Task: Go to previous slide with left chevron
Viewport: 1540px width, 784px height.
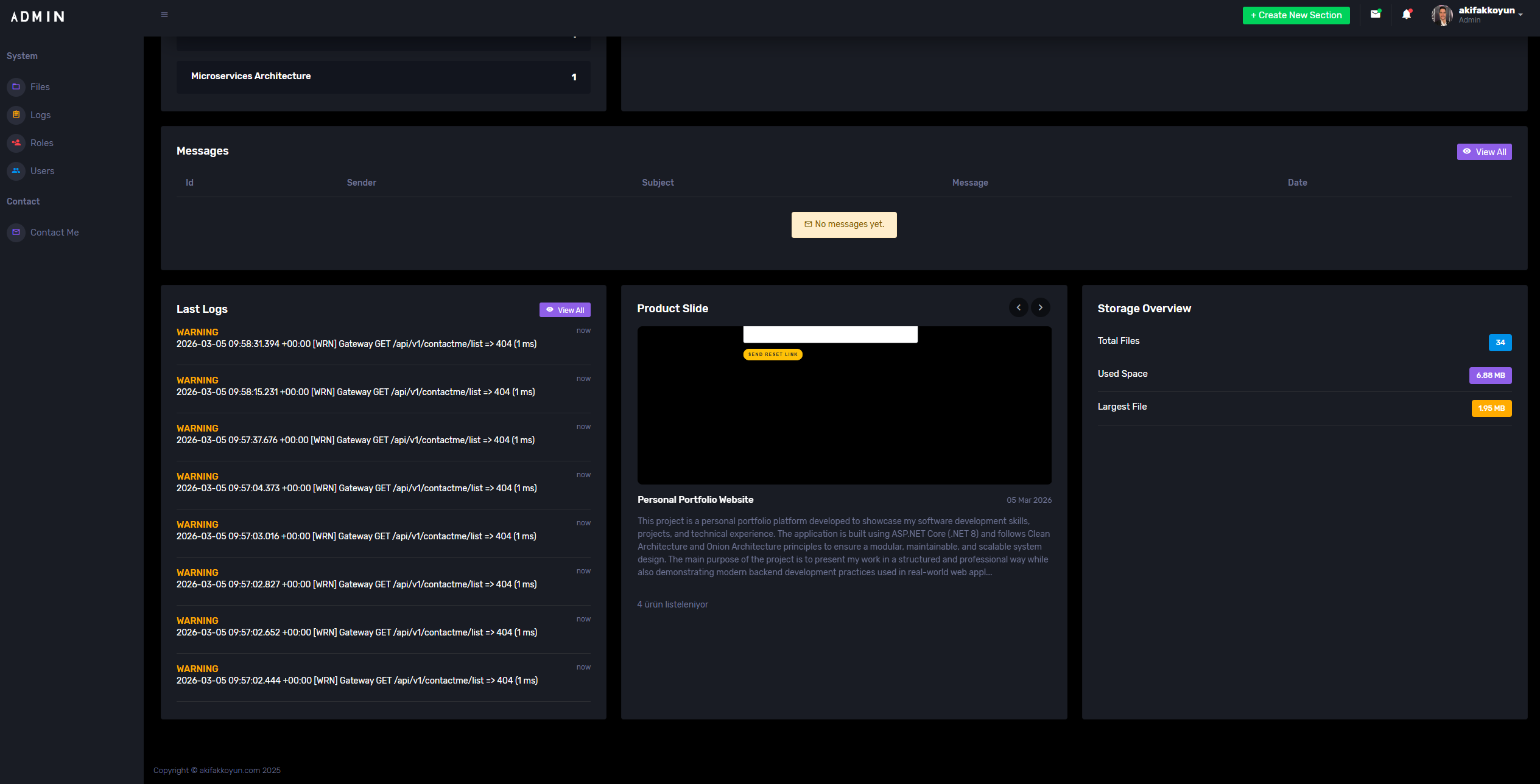Action: 1019,307
